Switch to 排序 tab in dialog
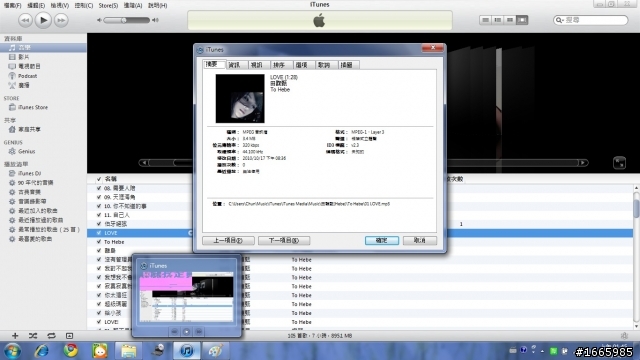Screen dimensions: 640x360 click(280, 65)
